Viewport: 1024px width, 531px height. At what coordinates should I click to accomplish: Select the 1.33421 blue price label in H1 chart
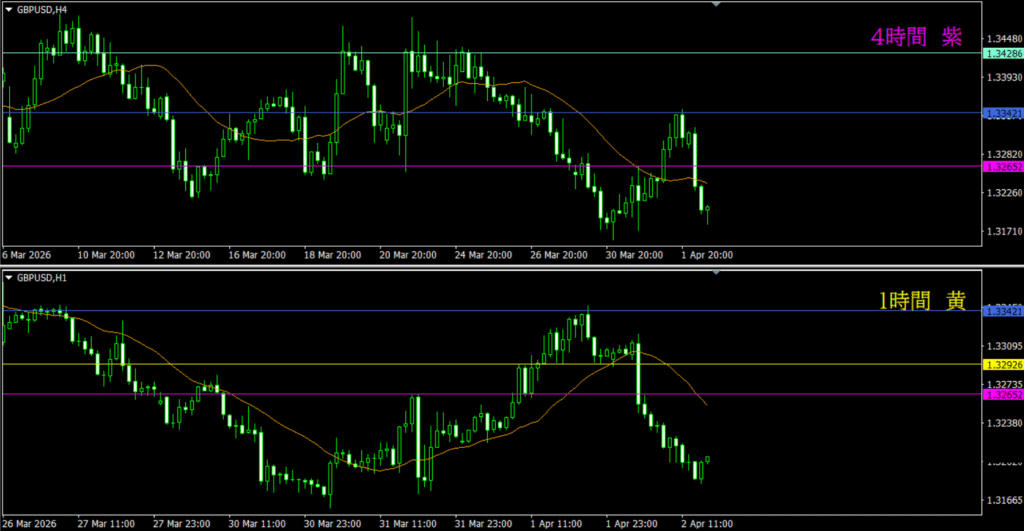[x=1003, y=311]
